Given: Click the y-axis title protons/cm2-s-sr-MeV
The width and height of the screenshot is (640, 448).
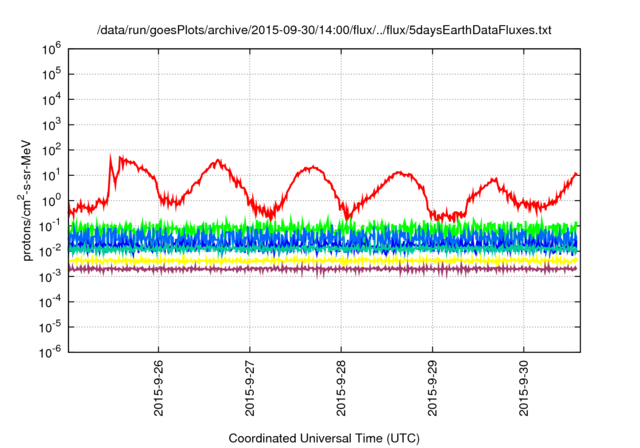Looking at the screenshot, I should (x=25, y=200).
